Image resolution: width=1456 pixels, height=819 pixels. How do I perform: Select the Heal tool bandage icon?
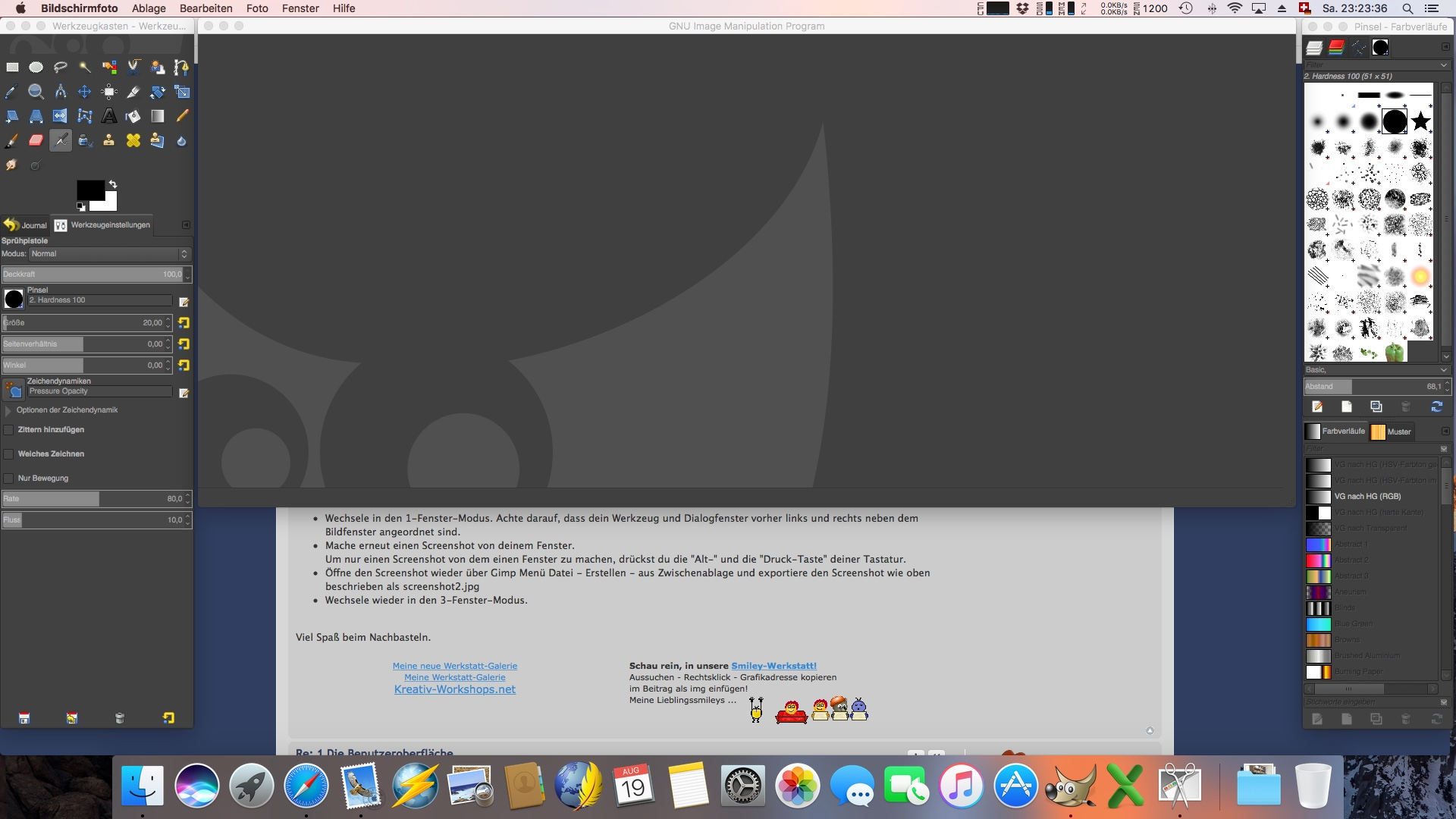pos(133,140)
